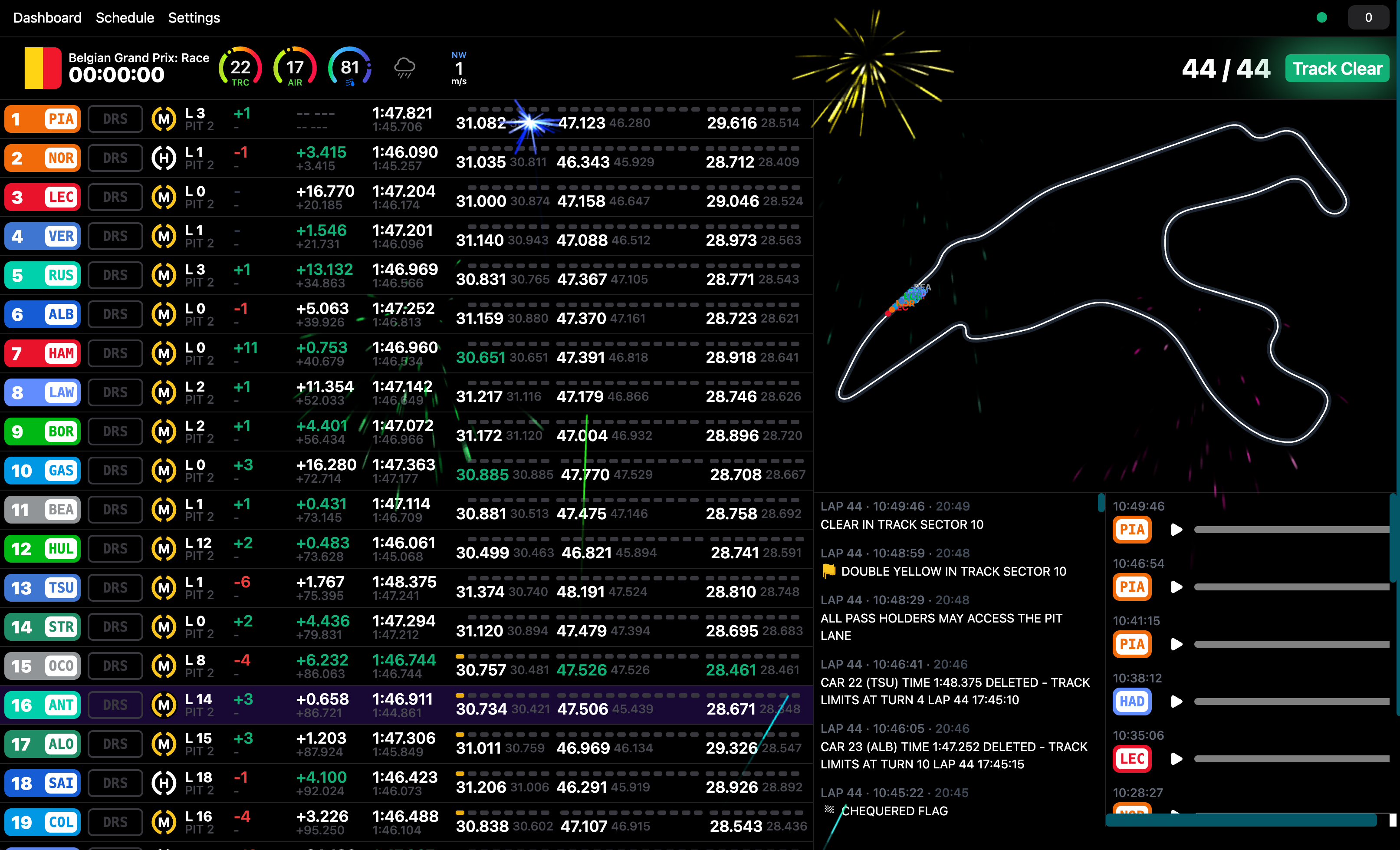Open the Dashboard menu item
The image size is (1400, 850).
[x=47, y=18]
